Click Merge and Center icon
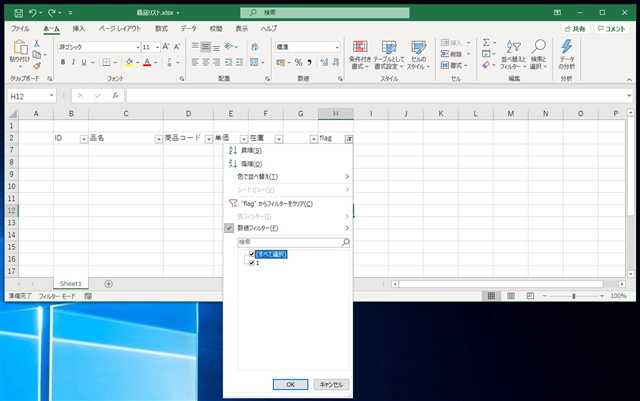The width and height of the screenshot is (640, 401). point(254,62)
